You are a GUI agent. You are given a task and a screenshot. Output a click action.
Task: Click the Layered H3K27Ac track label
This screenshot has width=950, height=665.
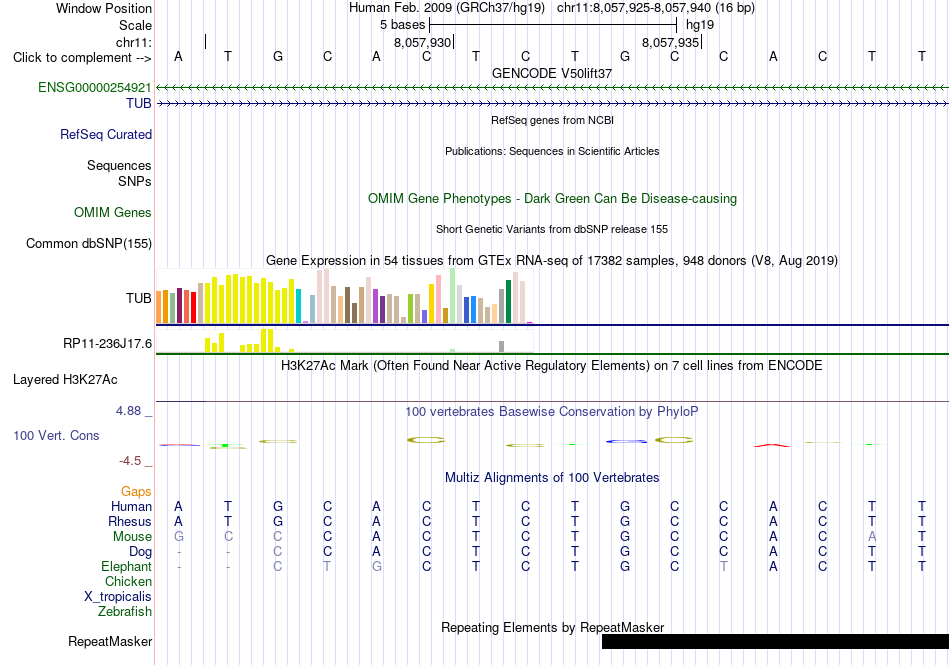(65, 380)
